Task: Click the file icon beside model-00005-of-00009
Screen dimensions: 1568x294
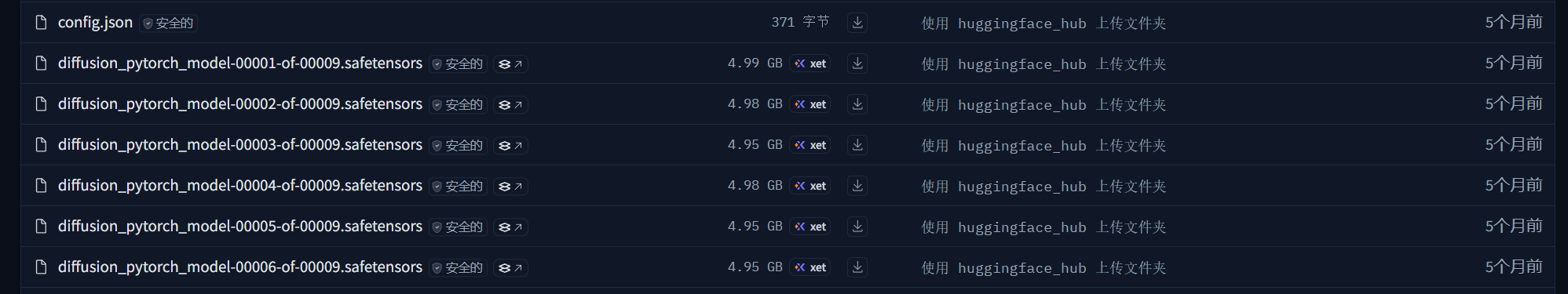Action: (41, 227)
